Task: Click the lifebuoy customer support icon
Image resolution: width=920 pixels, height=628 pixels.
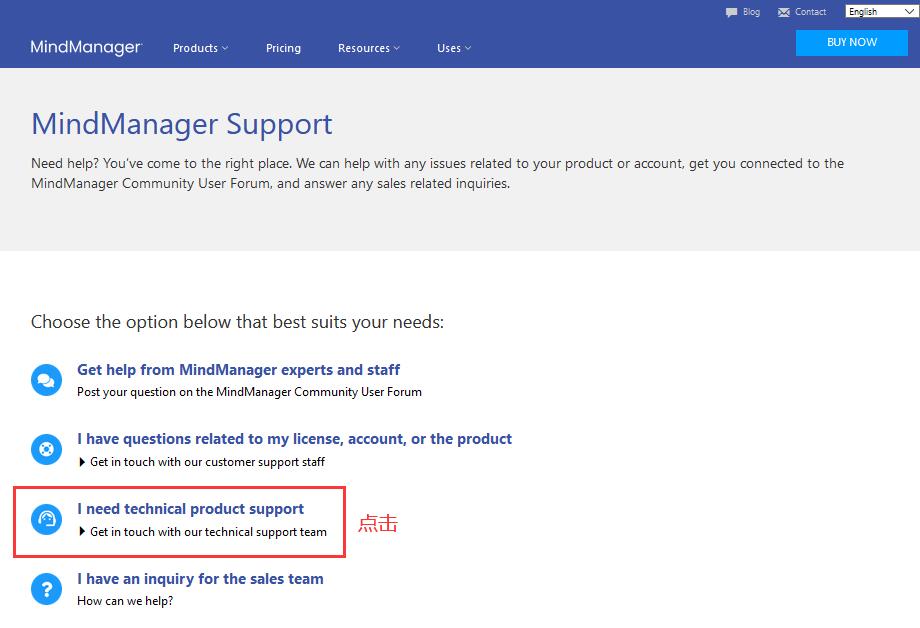Action: click(46, 450)
